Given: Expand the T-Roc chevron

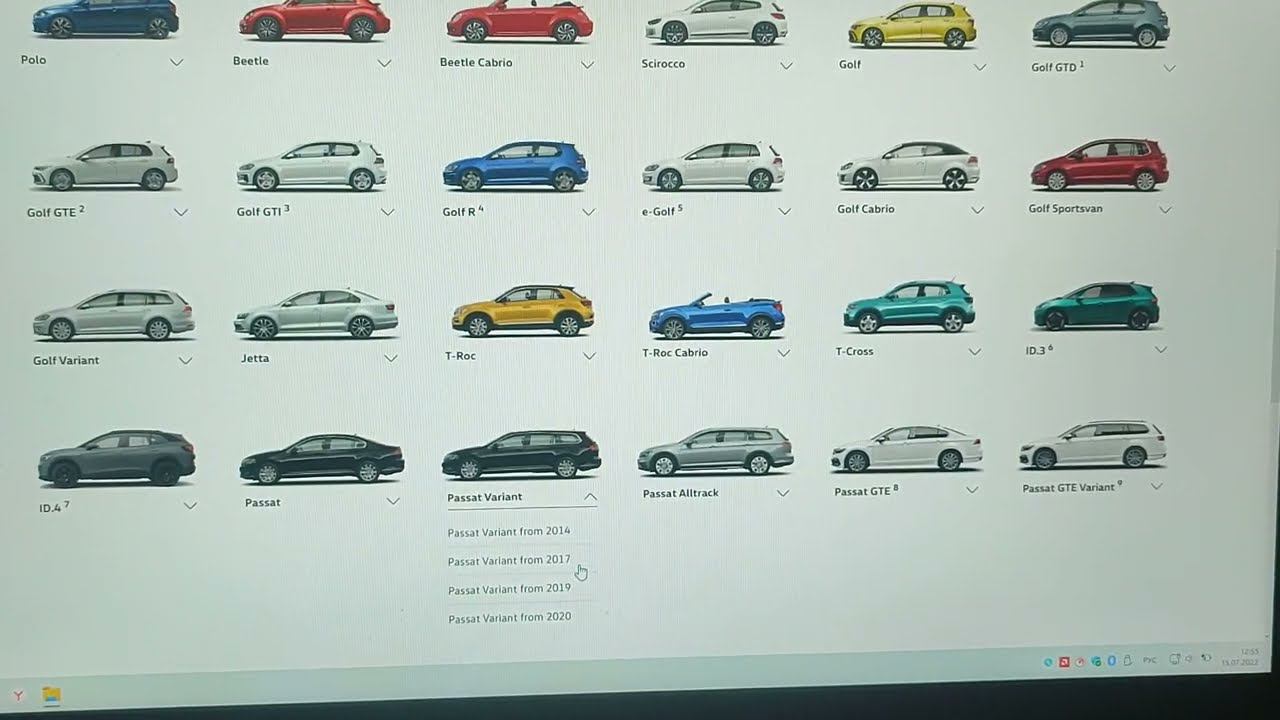Looking at the screenshot, I should point(589,356).
